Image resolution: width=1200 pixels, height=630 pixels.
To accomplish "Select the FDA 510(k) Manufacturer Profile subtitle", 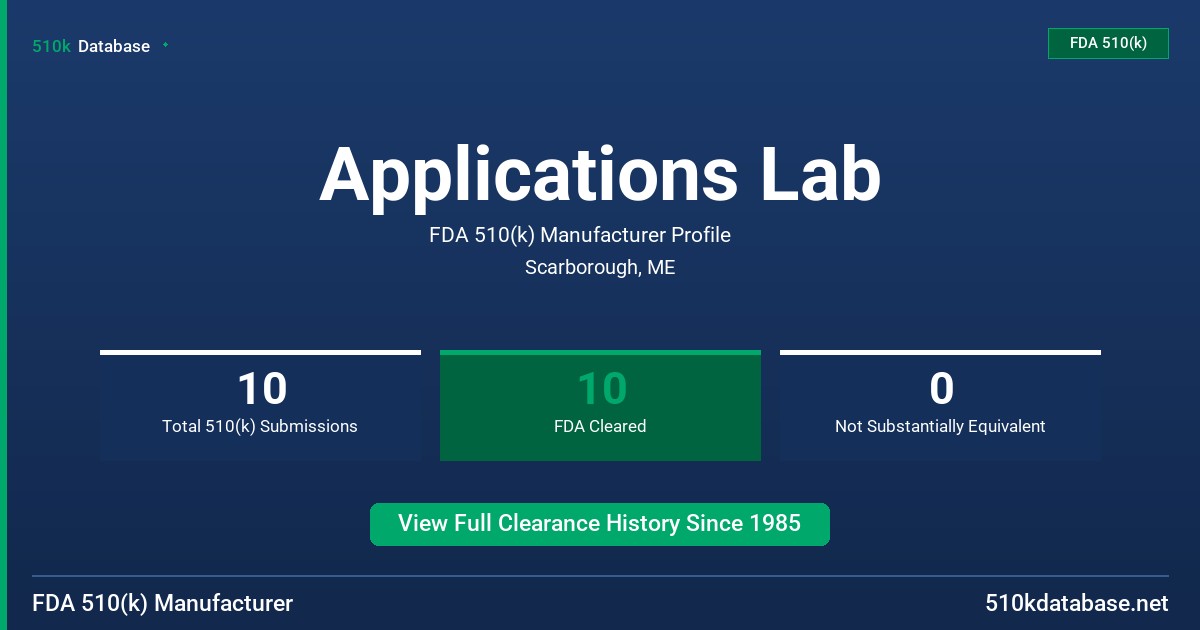I will [x=580, y=235].
